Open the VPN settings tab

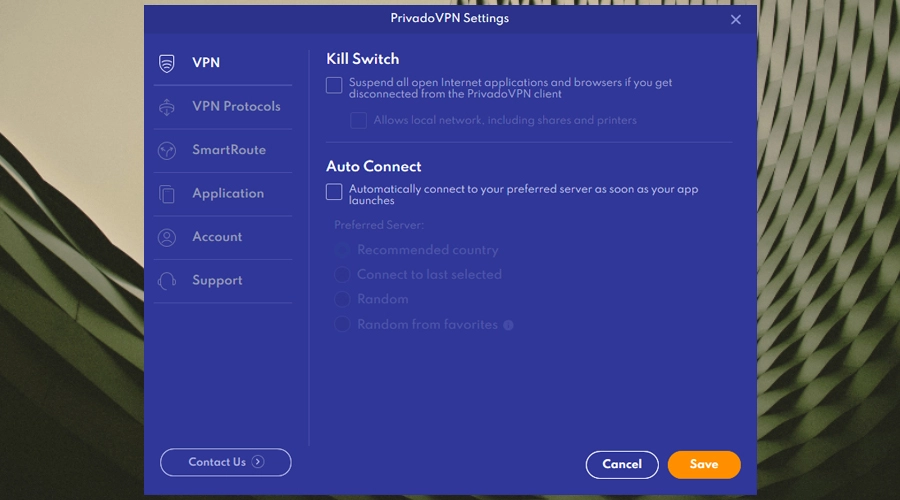(x=223, y=63)
